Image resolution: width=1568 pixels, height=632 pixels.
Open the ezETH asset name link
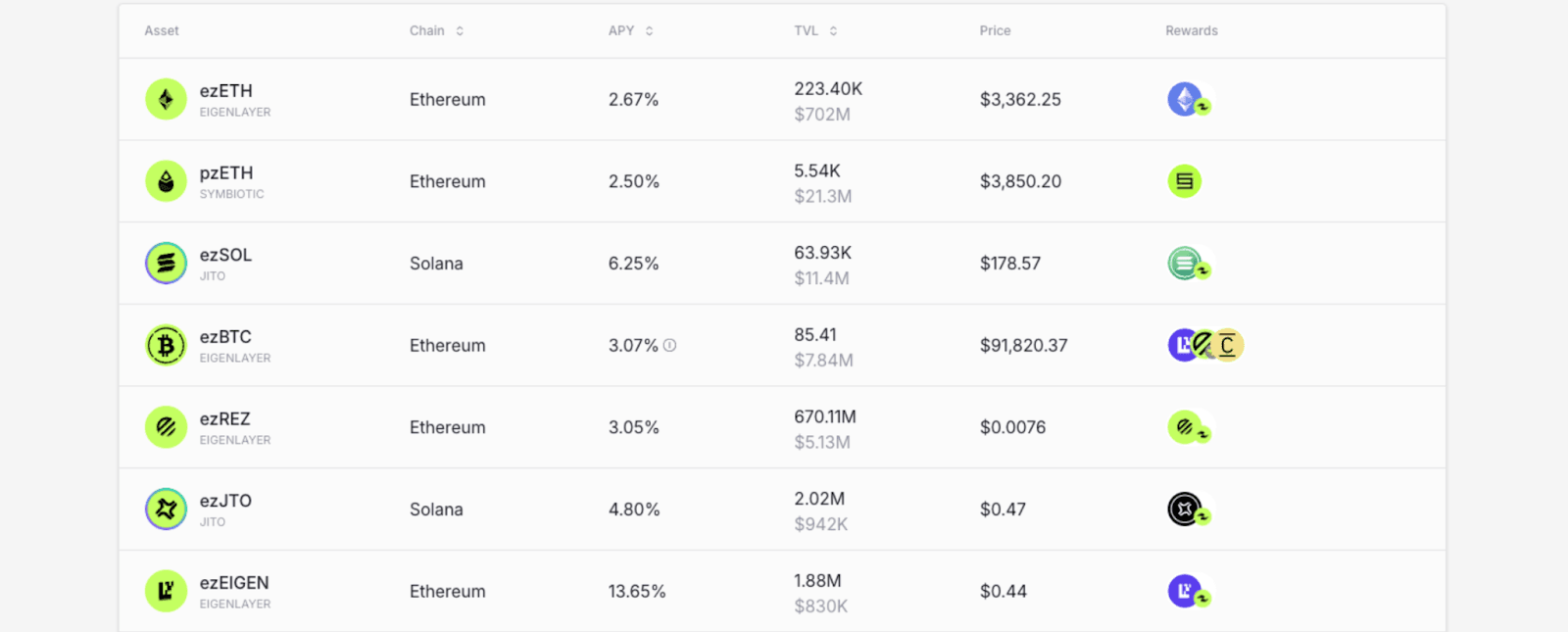226,91
